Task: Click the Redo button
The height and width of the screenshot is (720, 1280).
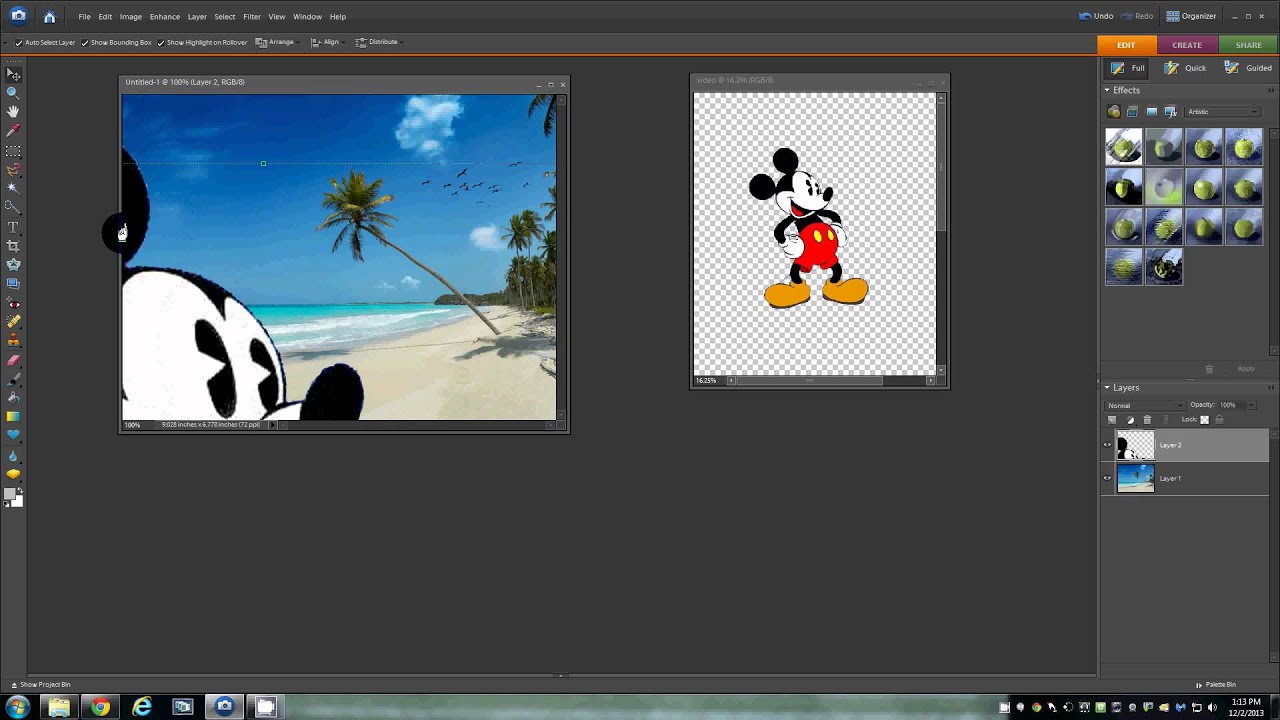Action: 1138,16
